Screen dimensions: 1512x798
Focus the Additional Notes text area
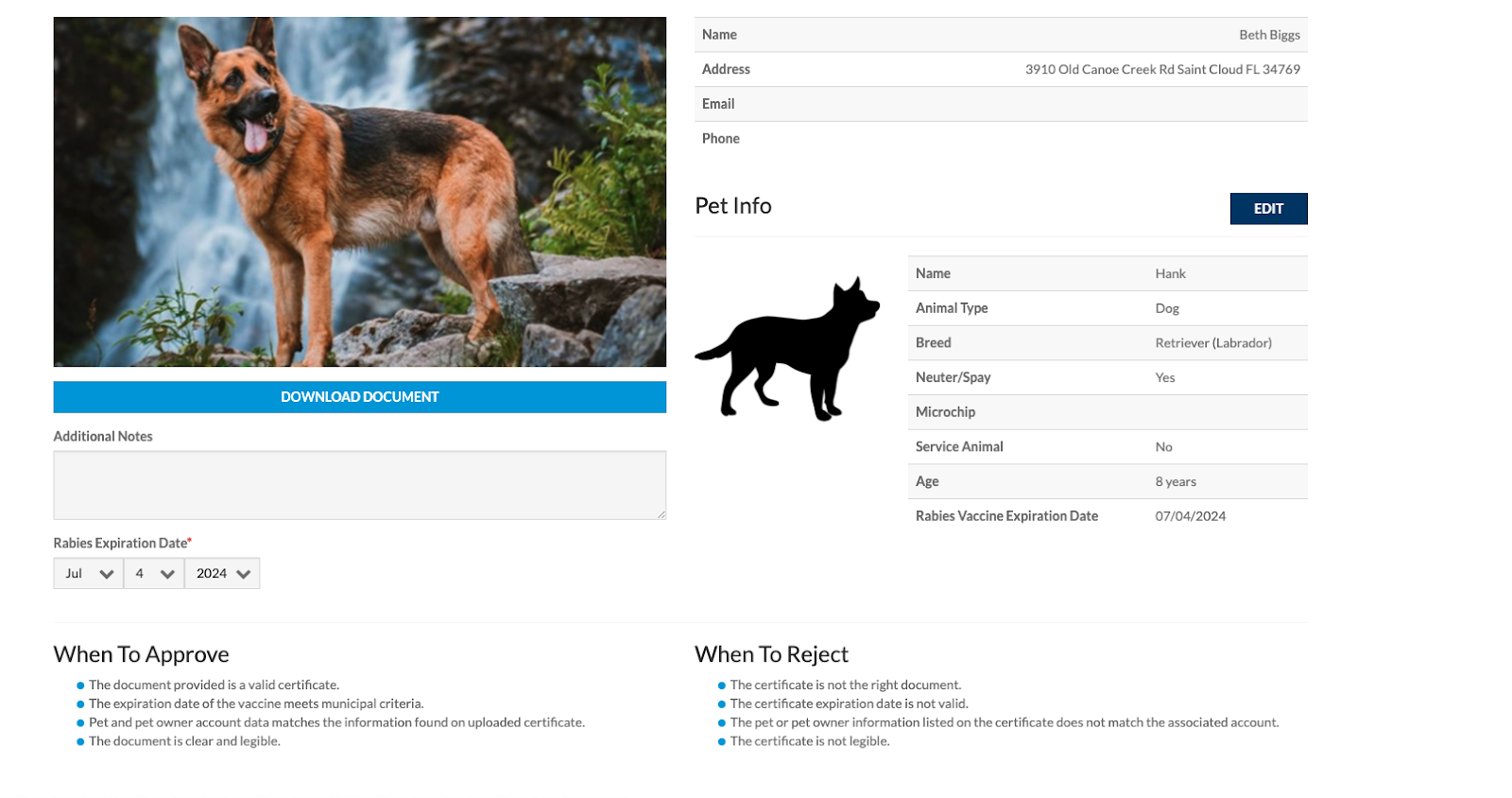359,485
